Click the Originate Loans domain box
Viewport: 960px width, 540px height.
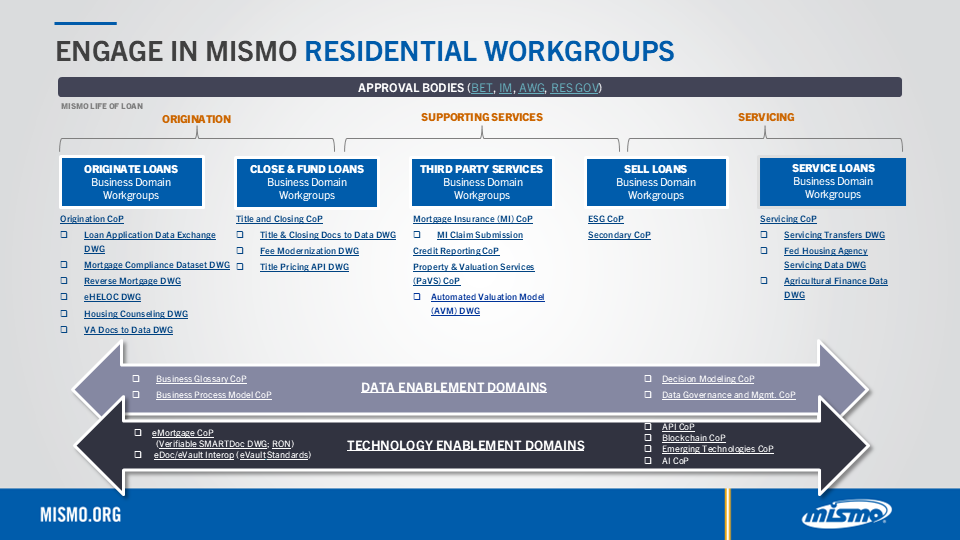(x=131, y=182)
